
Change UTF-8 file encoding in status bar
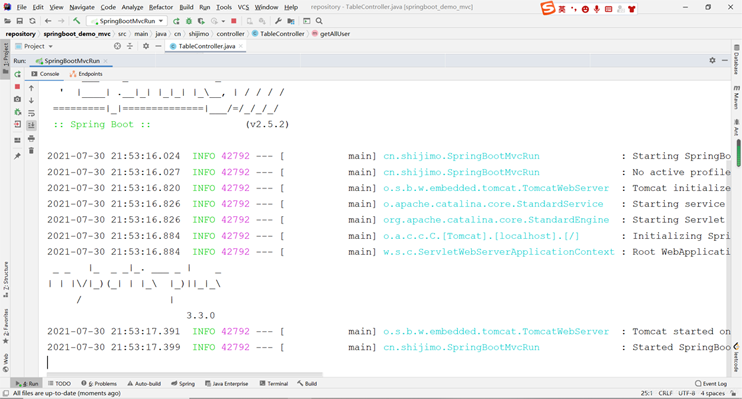687,393
